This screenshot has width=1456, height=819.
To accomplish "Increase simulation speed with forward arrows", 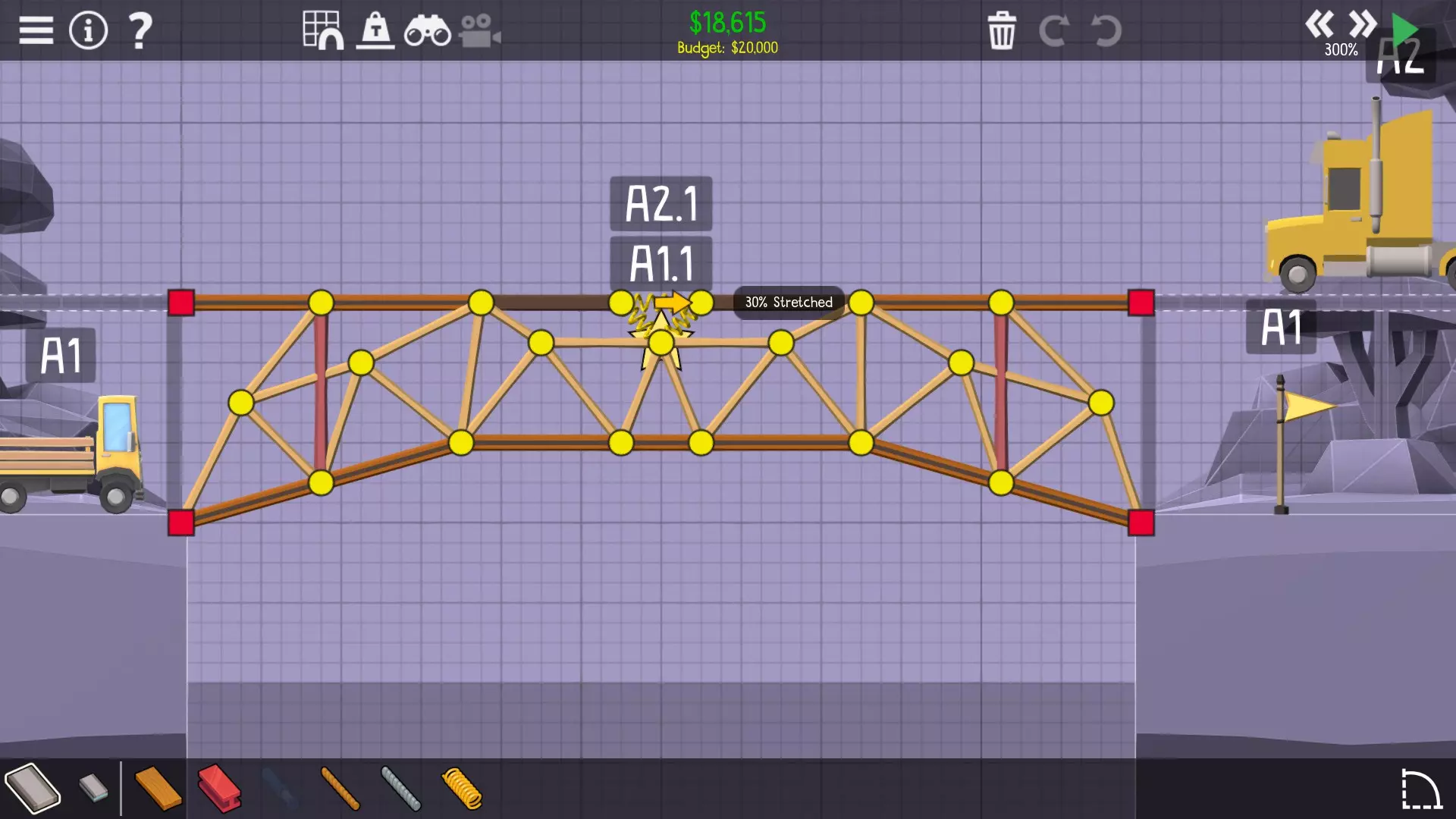I will (x=1362, y=24).
